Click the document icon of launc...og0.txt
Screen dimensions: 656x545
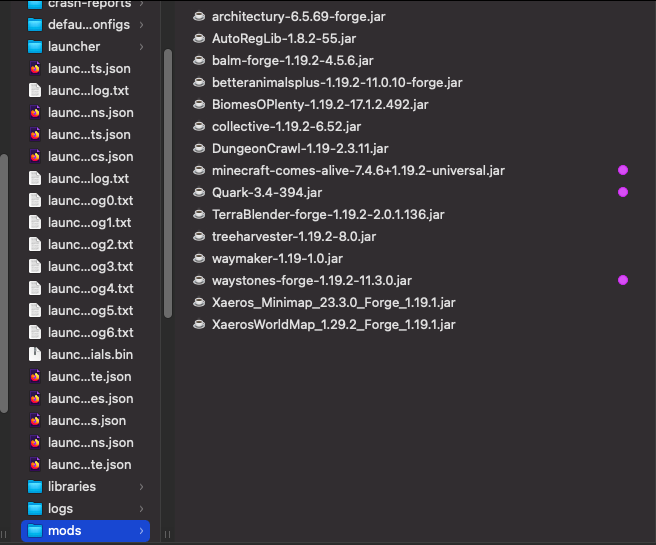tap(35, 200)
